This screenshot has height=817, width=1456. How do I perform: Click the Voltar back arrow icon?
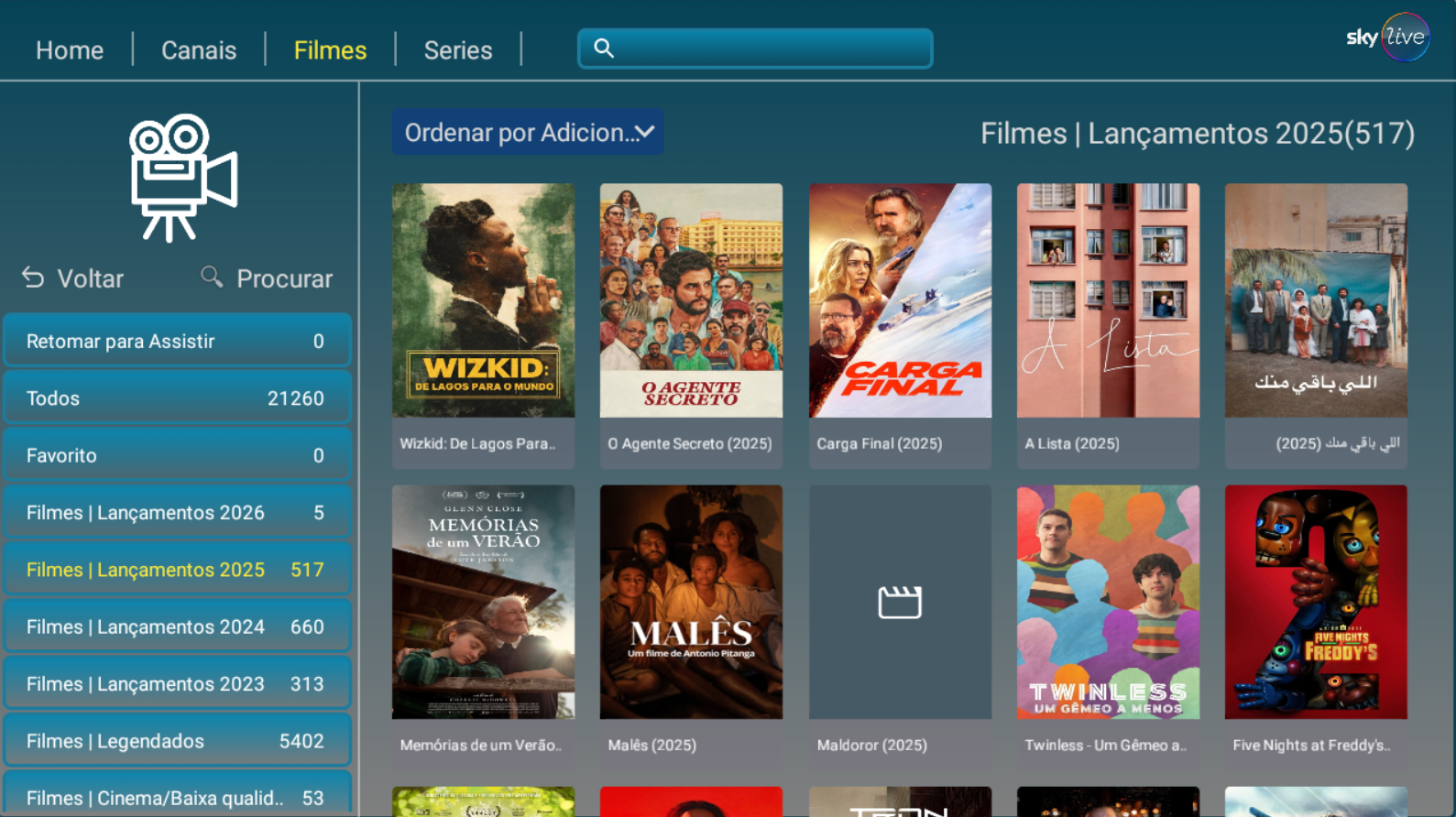click(33, 278)
